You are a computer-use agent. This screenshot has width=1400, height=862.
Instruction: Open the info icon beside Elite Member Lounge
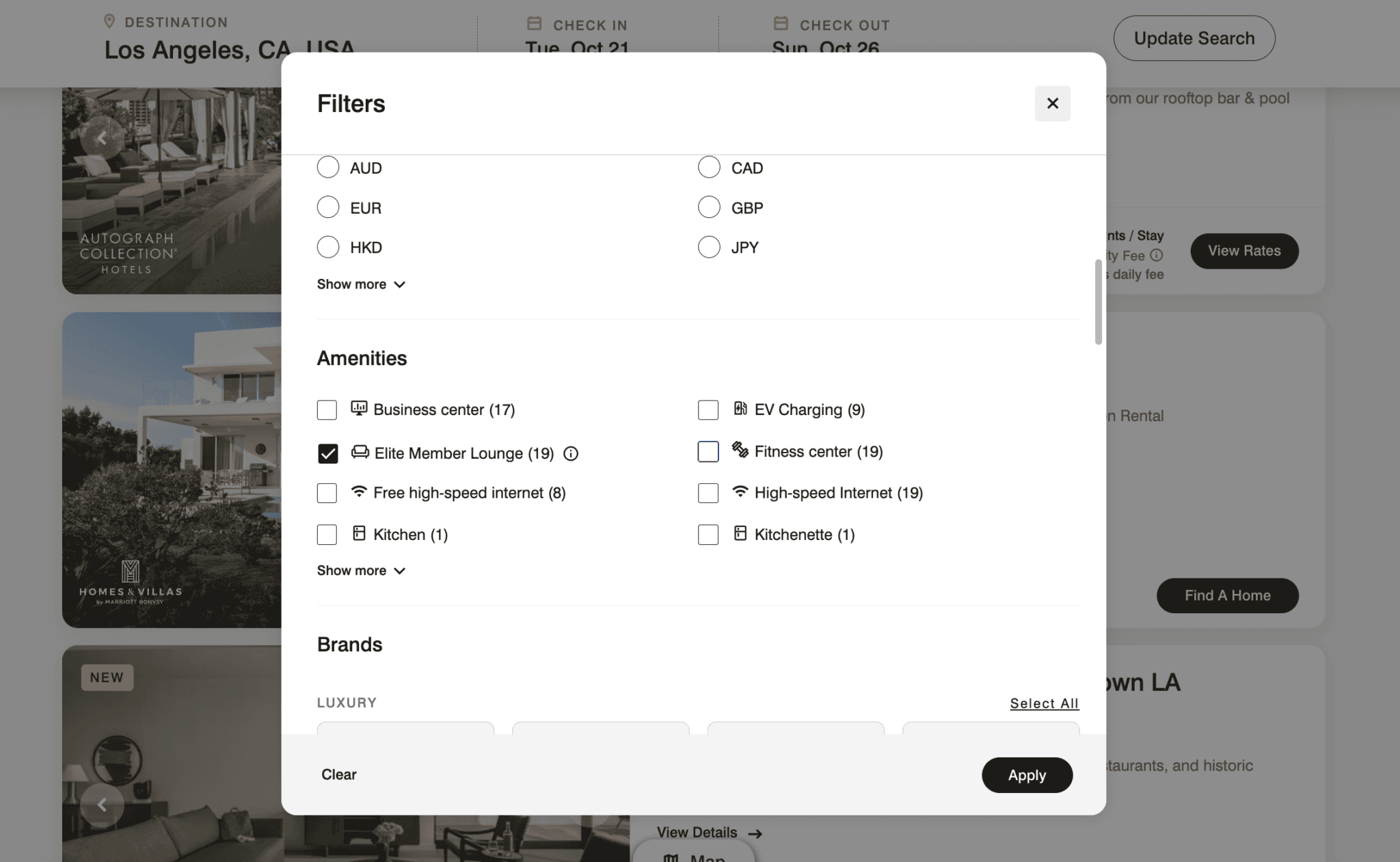(x=571, y=453)
